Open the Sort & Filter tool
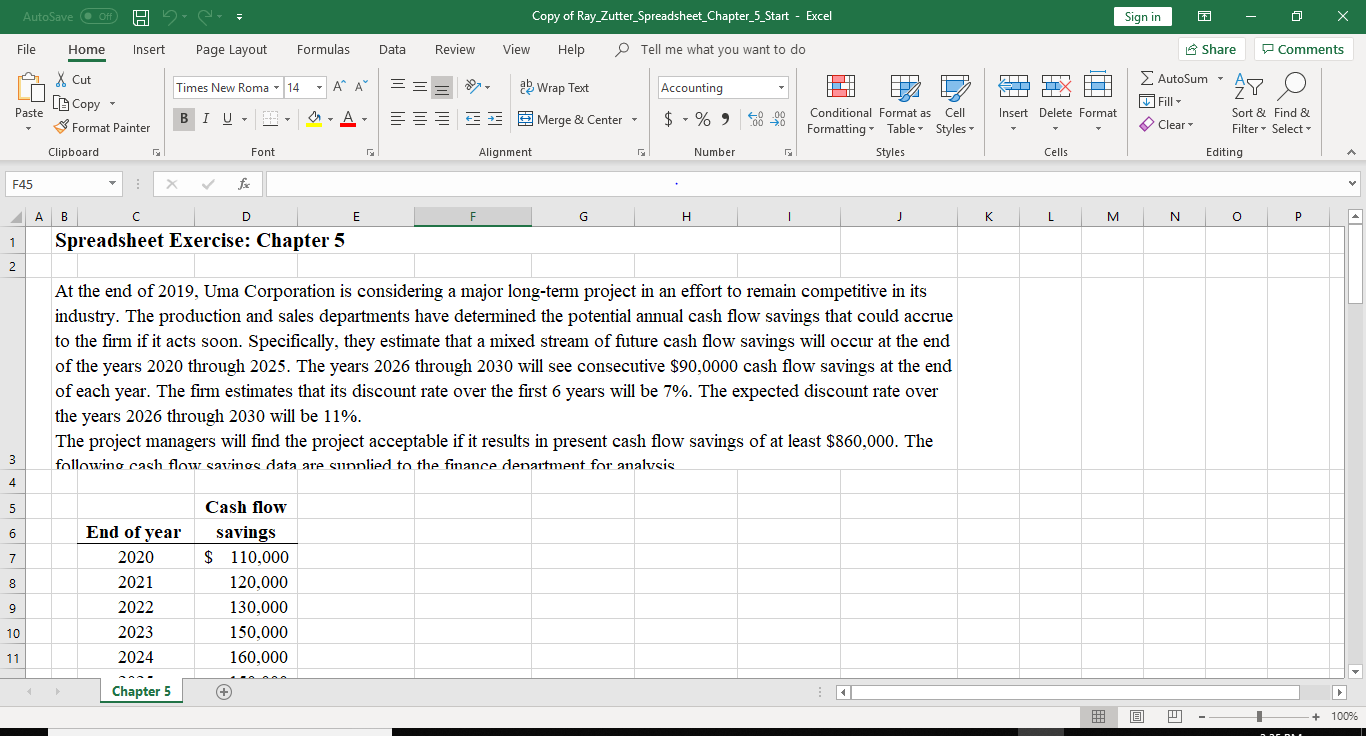 [1248, 104]
